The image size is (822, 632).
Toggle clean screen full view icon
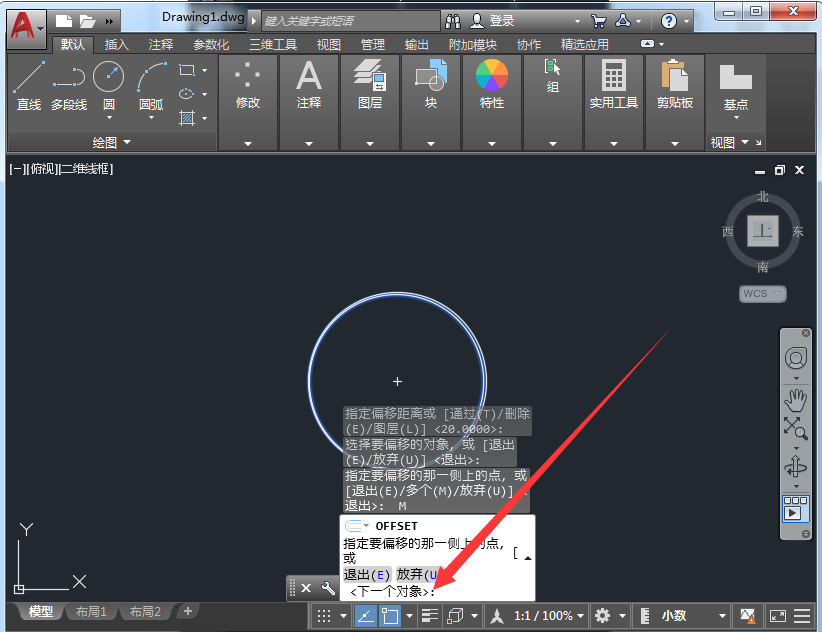click(x=777, y=616)
